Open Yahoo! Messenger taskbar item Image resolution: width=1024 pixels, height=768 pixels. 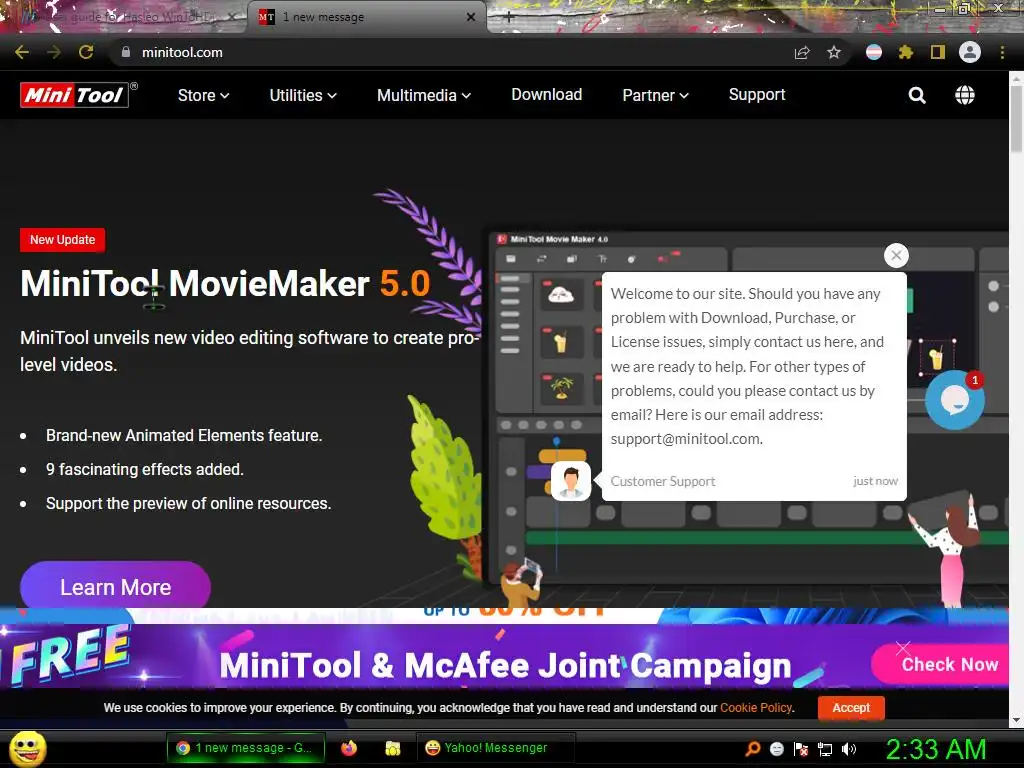coord(496,748)
